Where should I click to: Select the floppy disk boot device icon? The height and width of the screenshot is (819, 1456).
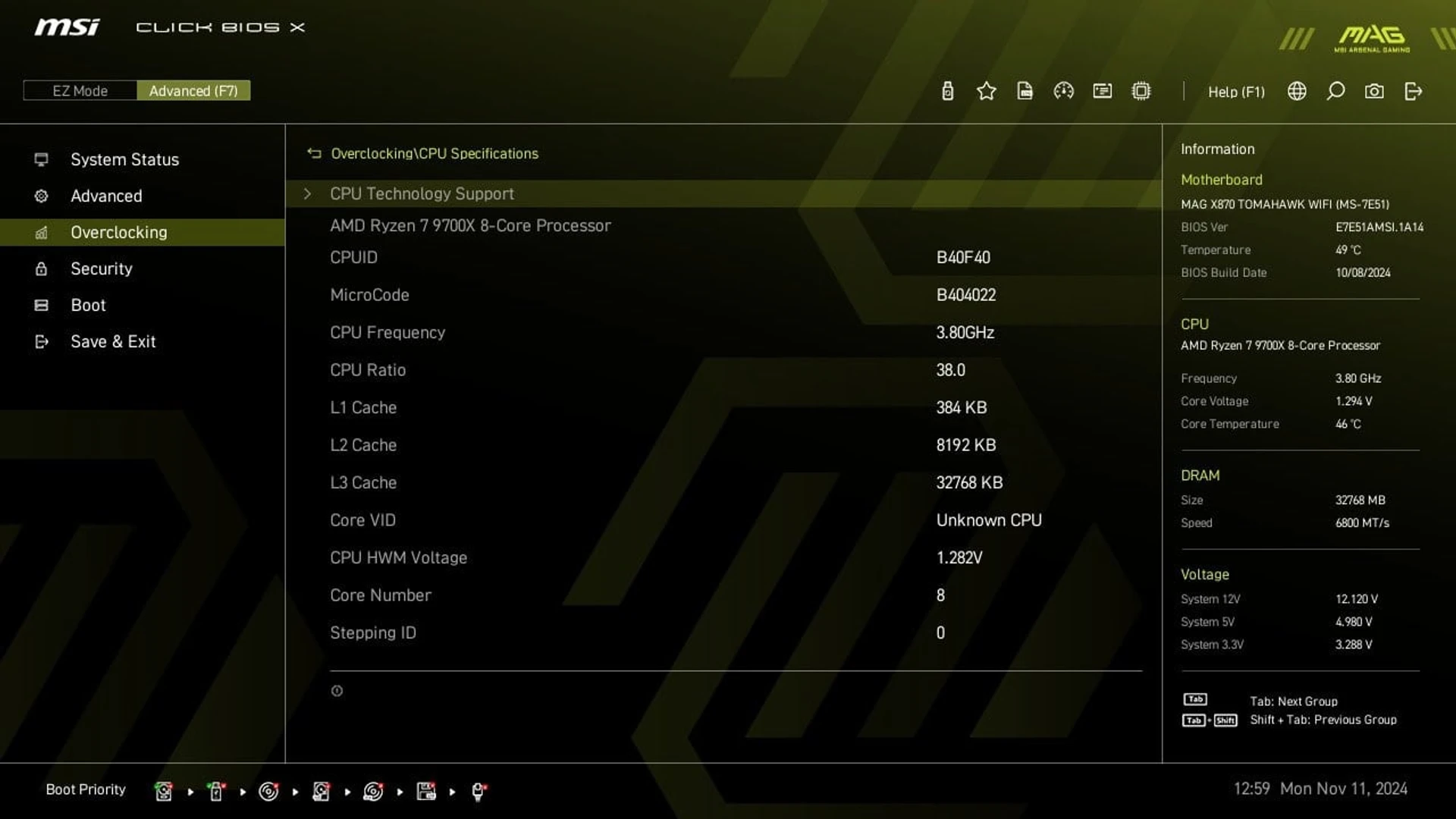[426, 791]
